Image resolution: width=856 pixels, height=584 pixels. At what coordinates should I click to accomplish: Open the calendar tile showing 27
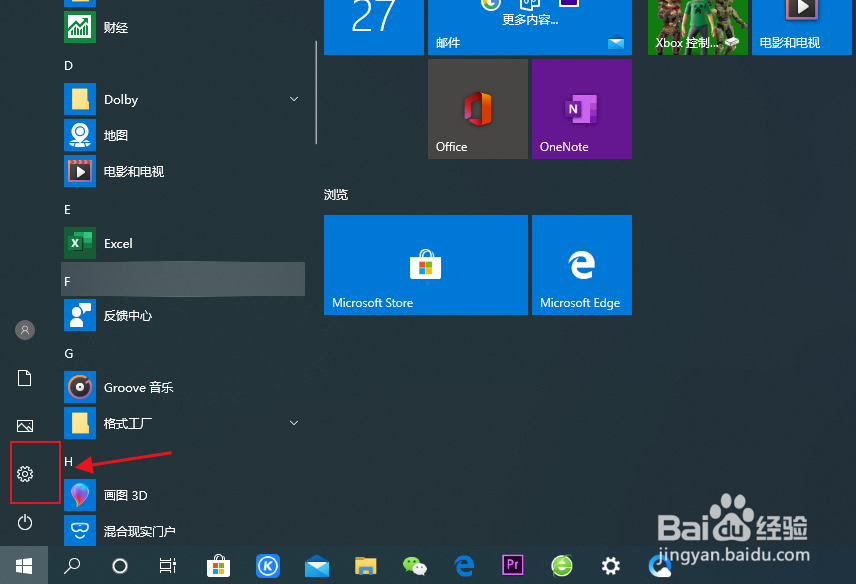coord(374,27)
